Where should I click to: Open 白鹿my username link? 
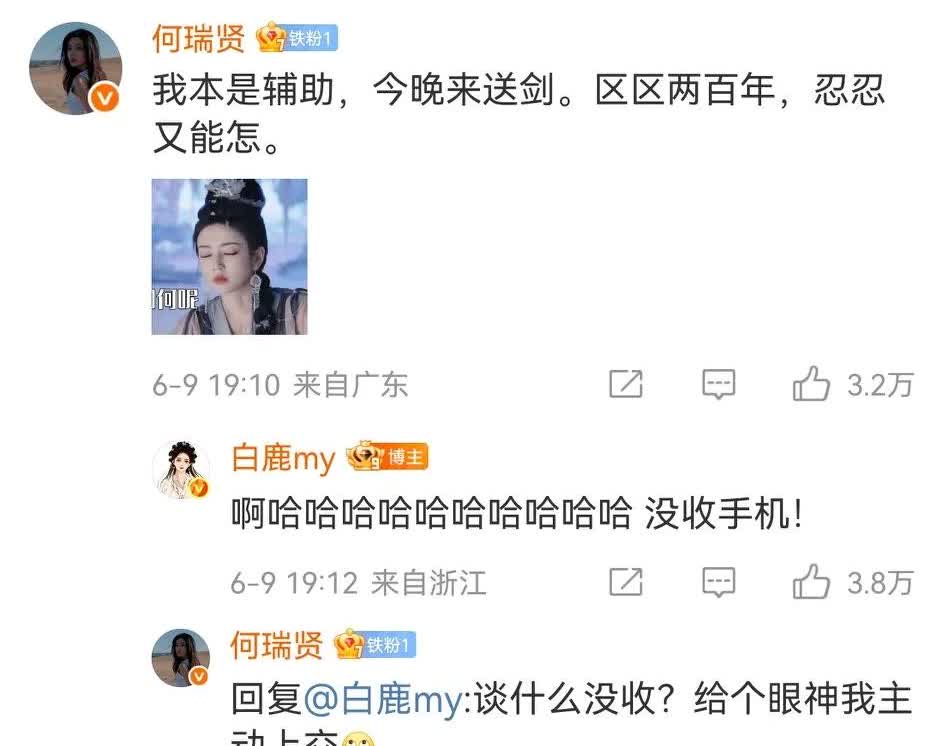tap(283, 458)
